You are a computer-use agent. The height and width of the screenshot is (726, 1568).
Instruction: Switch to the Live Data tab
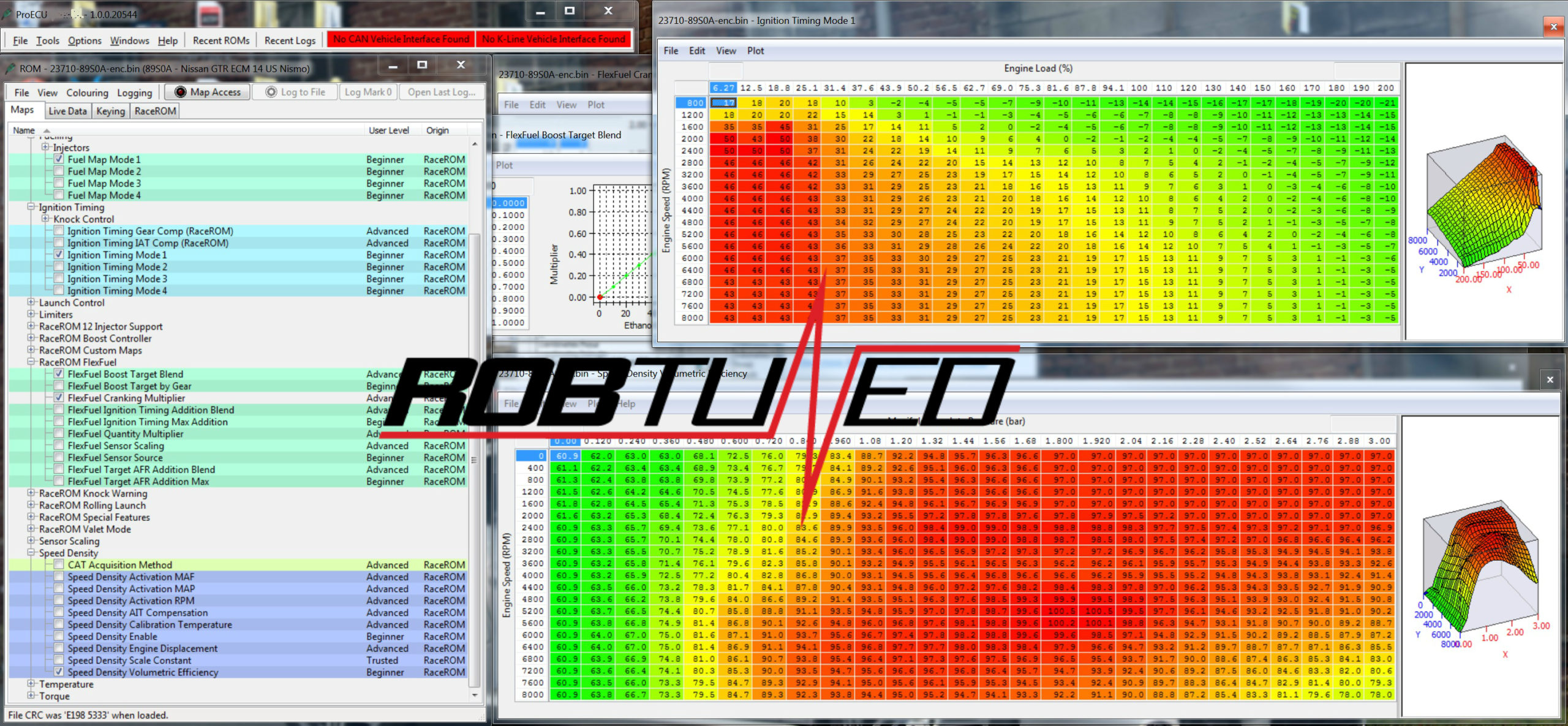(x=67, y=111)
